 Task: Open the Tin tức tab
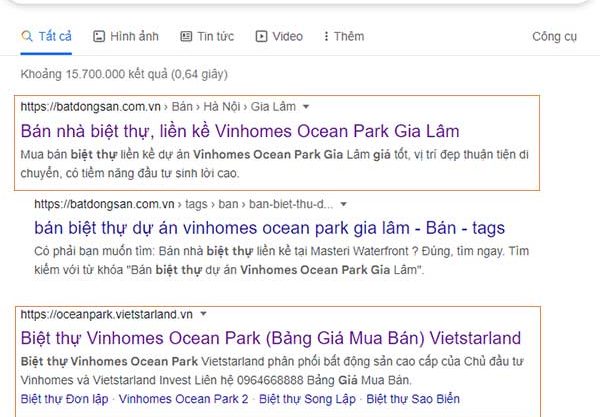point(207,36)
